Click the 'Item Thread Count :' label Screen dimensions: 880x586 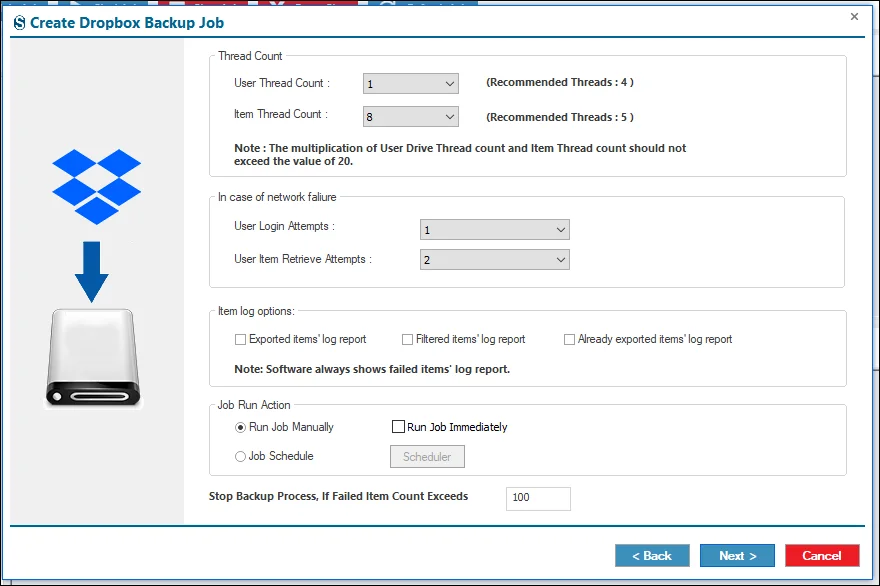pyautogui.click(x=281, y=114)
